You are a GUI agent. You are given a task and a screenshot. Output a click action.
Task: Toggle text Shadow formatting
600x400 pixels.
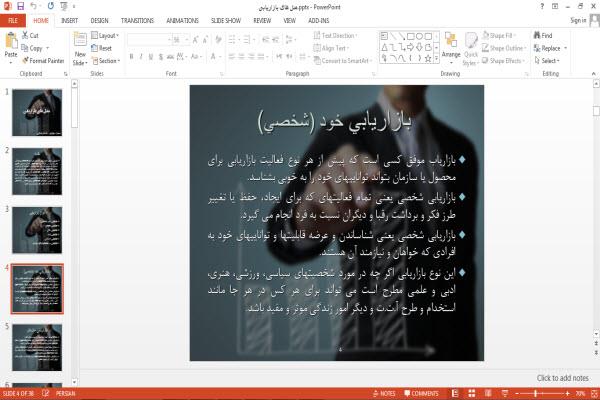coord(160,57)
